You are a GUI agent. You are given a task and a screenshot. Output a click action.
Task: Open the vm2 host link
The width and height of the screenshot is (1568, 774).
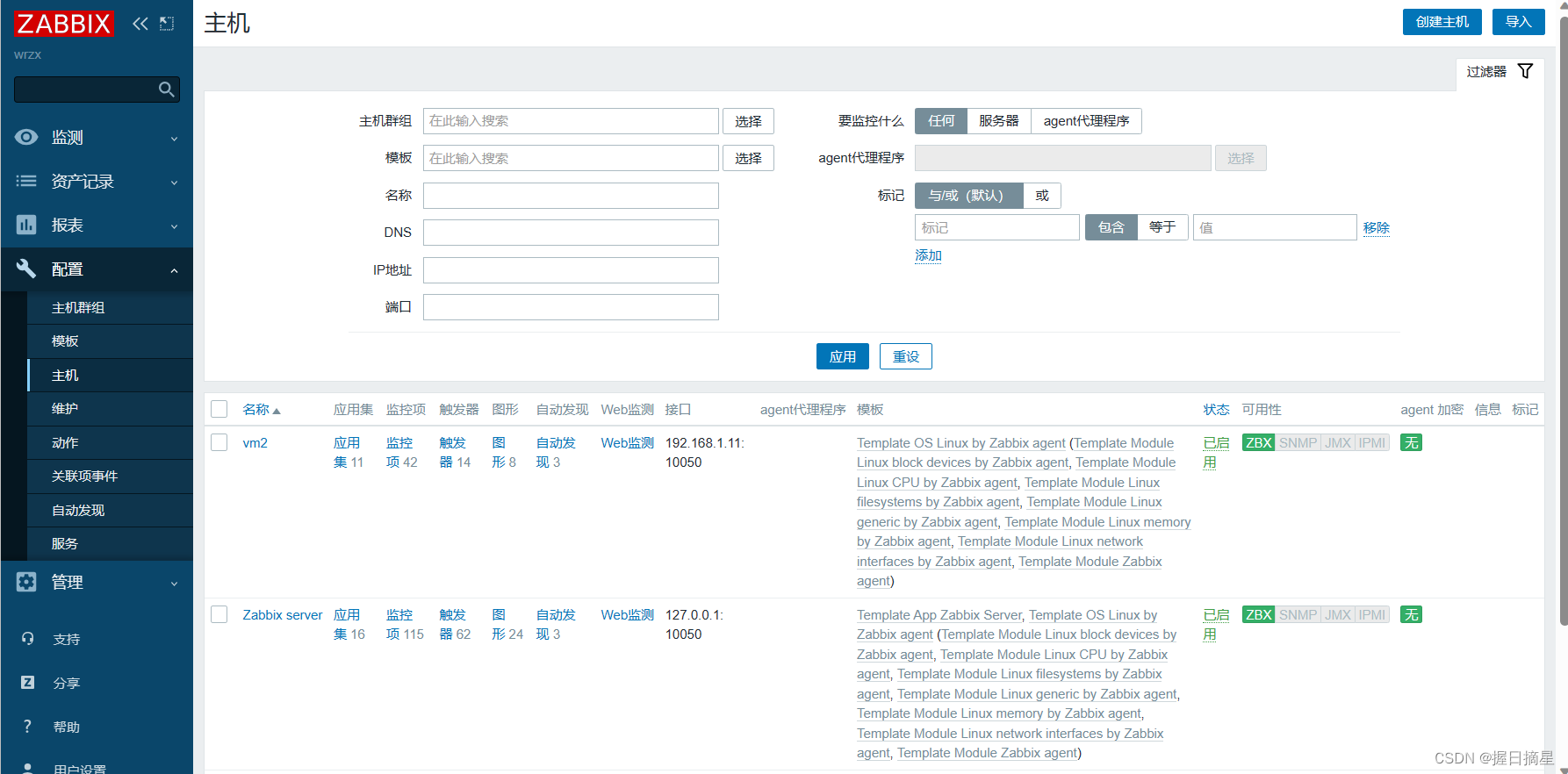pyautogui.click(x=255, y=443)
